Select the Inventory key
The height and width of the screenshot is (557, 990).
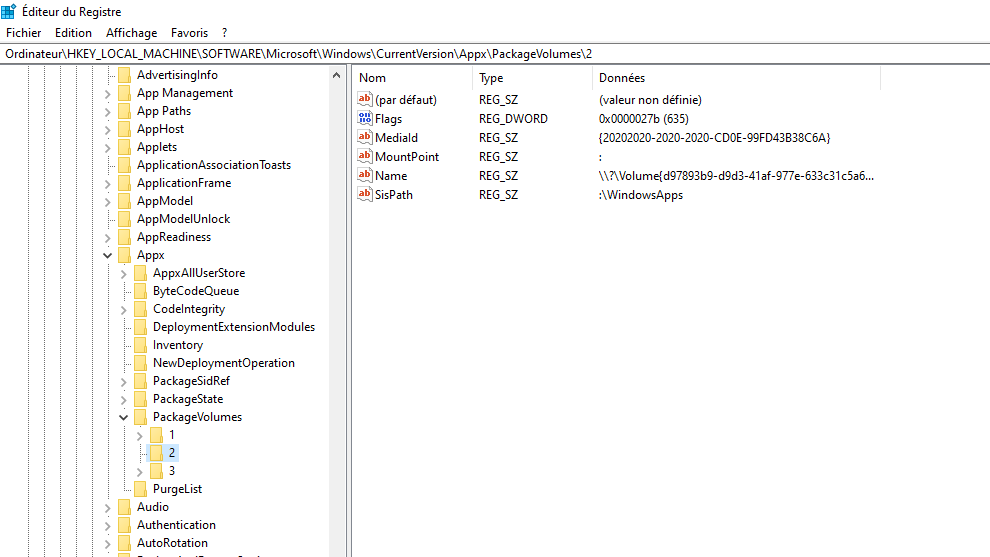point(177,345)
